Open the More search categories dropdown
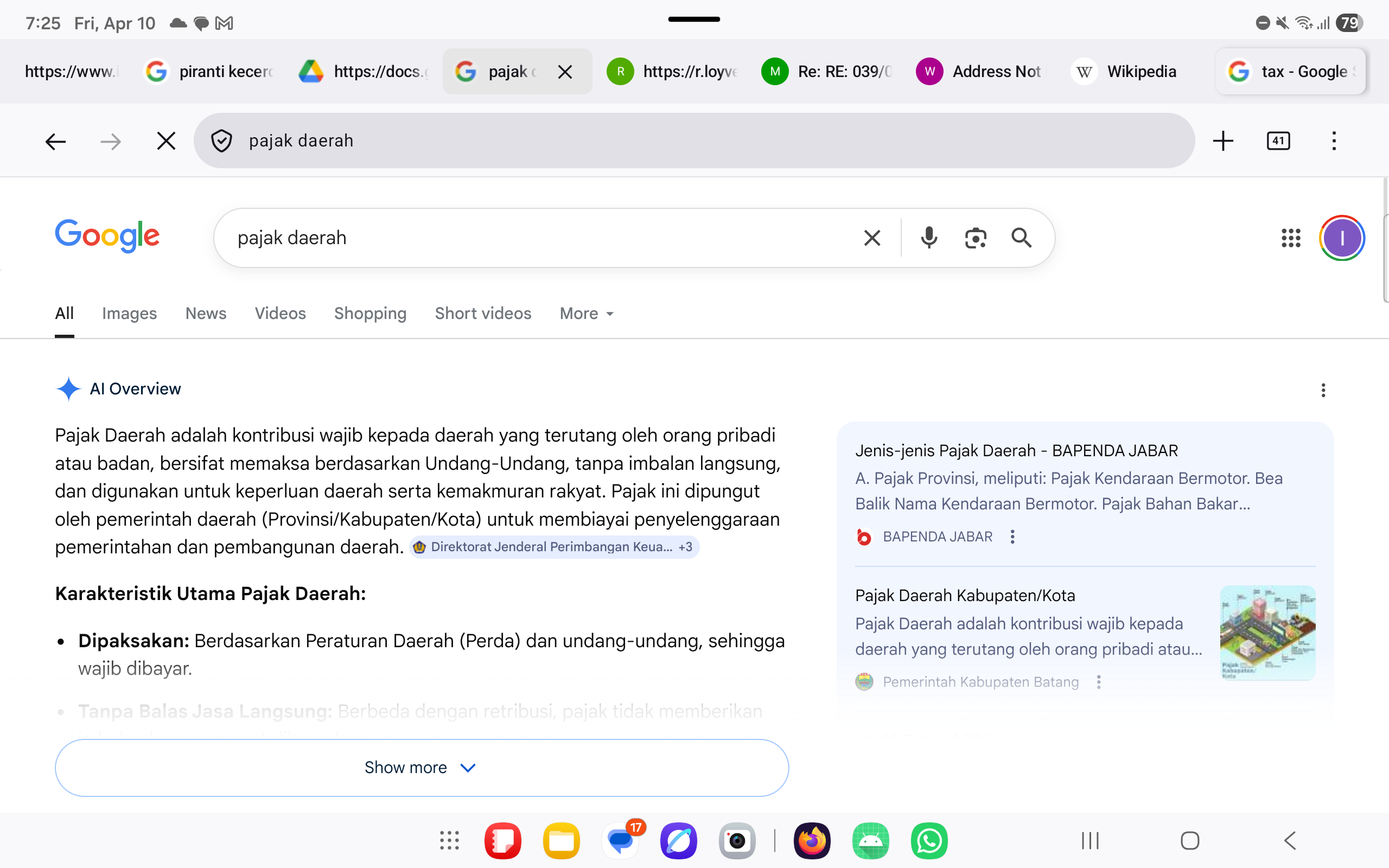Viewport: 1389px width, 868px height. 585,314
